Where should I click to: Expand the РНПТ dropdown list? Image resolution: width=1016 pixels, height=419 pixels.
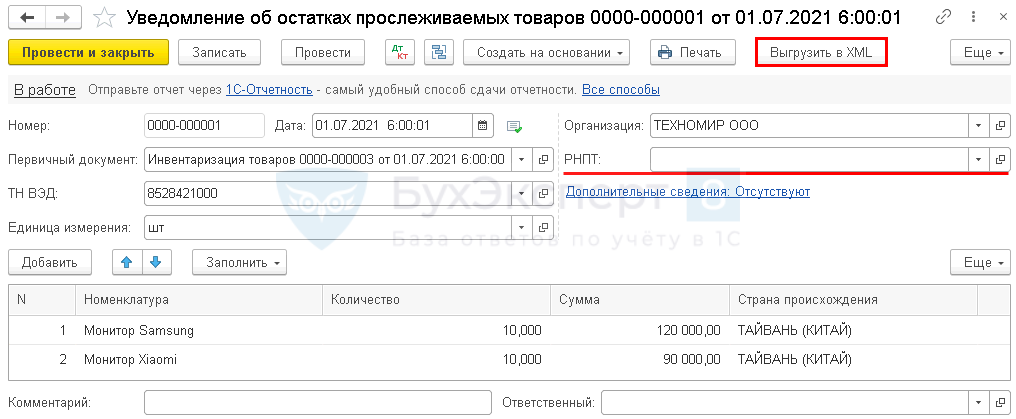(x=978, y=159)
